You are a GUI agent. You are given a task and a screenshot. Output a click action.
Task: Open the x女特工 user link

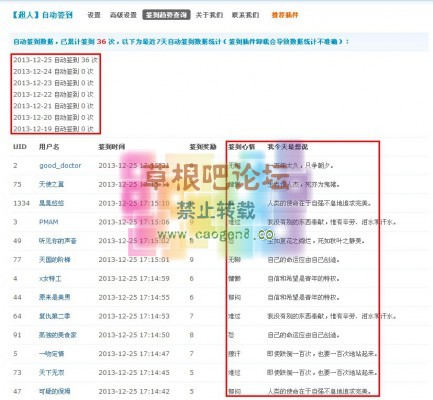[x=50, y=278]
